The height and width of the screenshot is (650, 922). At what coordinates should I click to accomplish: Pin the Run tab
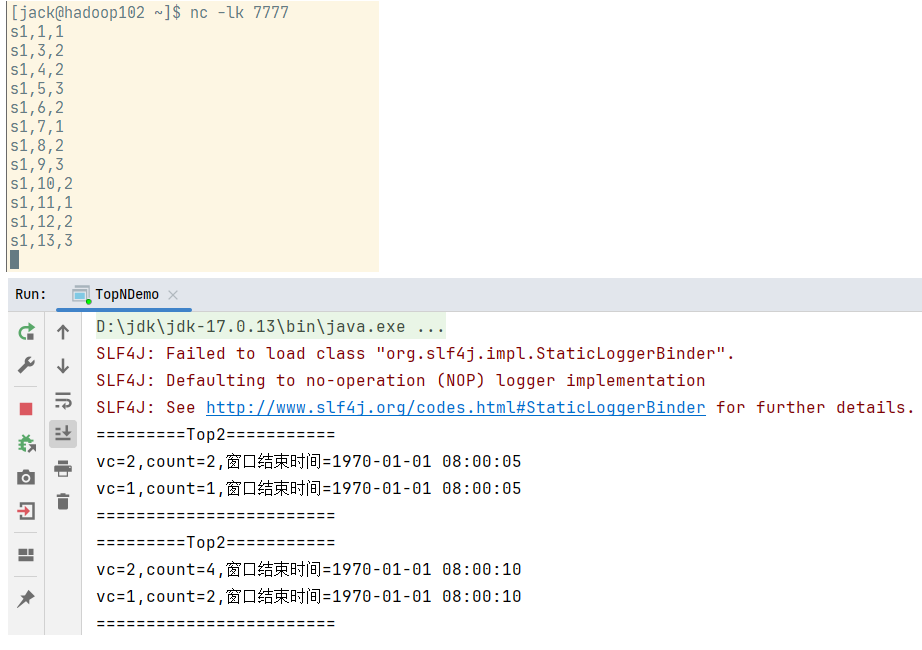click(26, 599)
